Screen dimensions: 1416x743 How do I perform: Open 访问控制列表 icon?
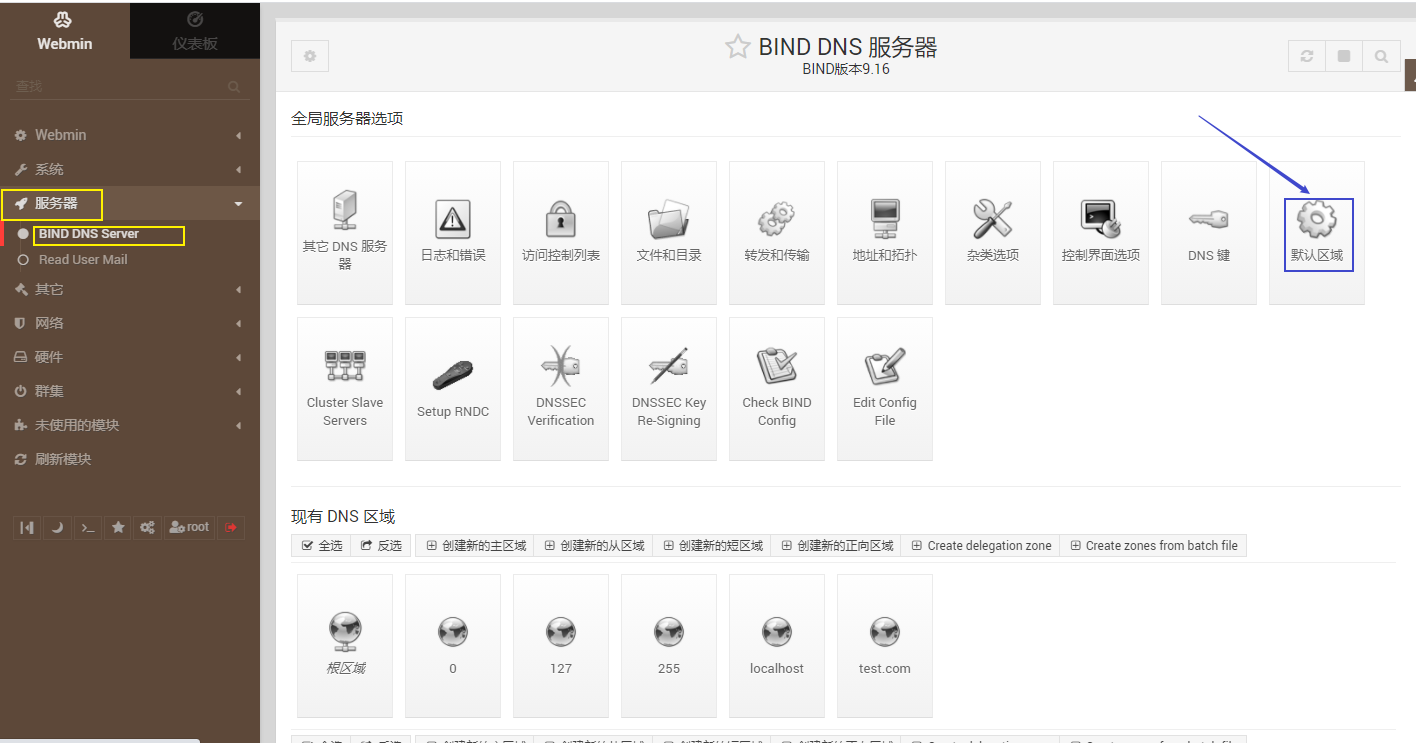561,233
